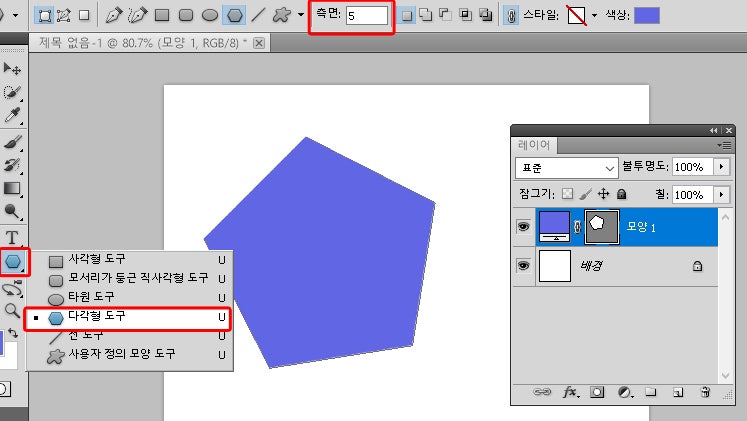Choose 사각형 도구 from the flyout

129,260
